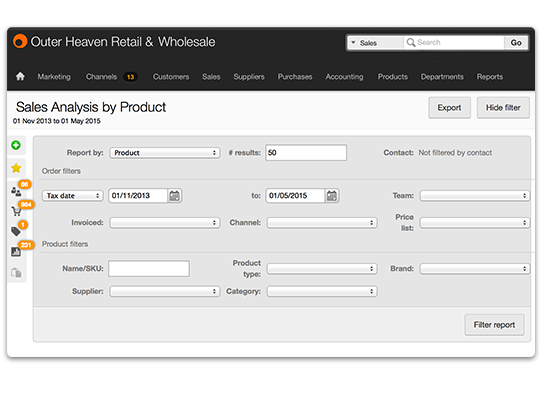Click the 'Order filters' section label
Screen dimensions: 543x393
[x=61, y=171]
